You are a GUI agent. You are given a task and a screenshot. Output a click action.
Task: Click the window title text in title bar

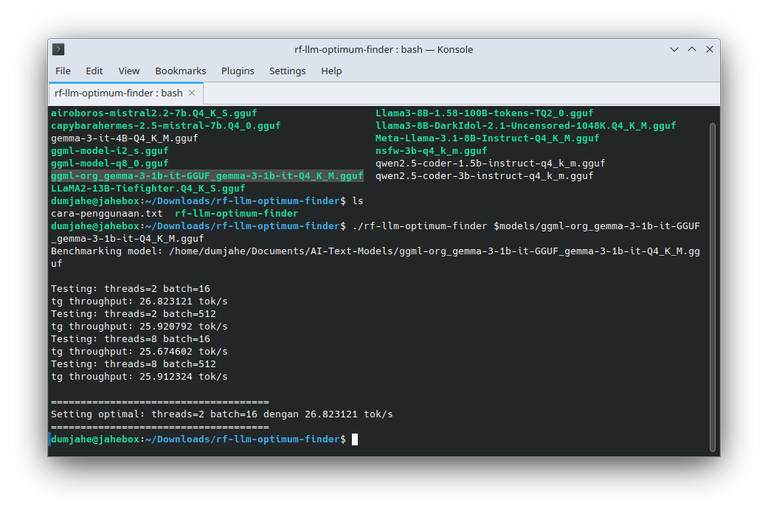coord(383,49)
